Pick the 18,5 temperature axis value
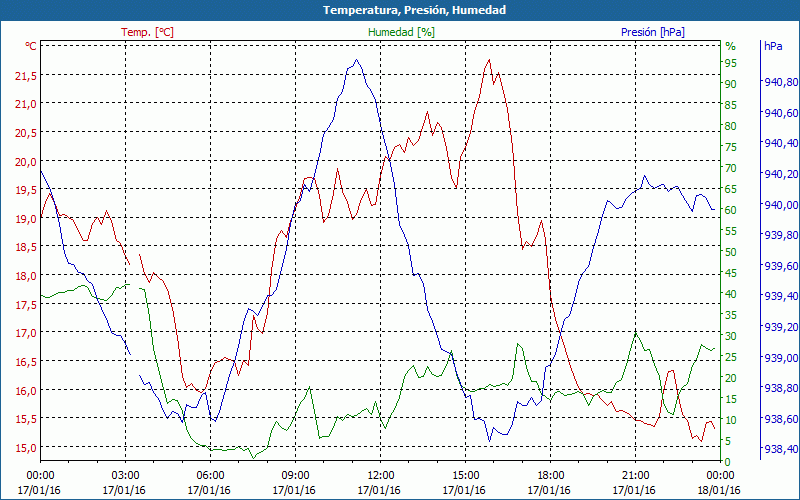 [x=26, y=247]
